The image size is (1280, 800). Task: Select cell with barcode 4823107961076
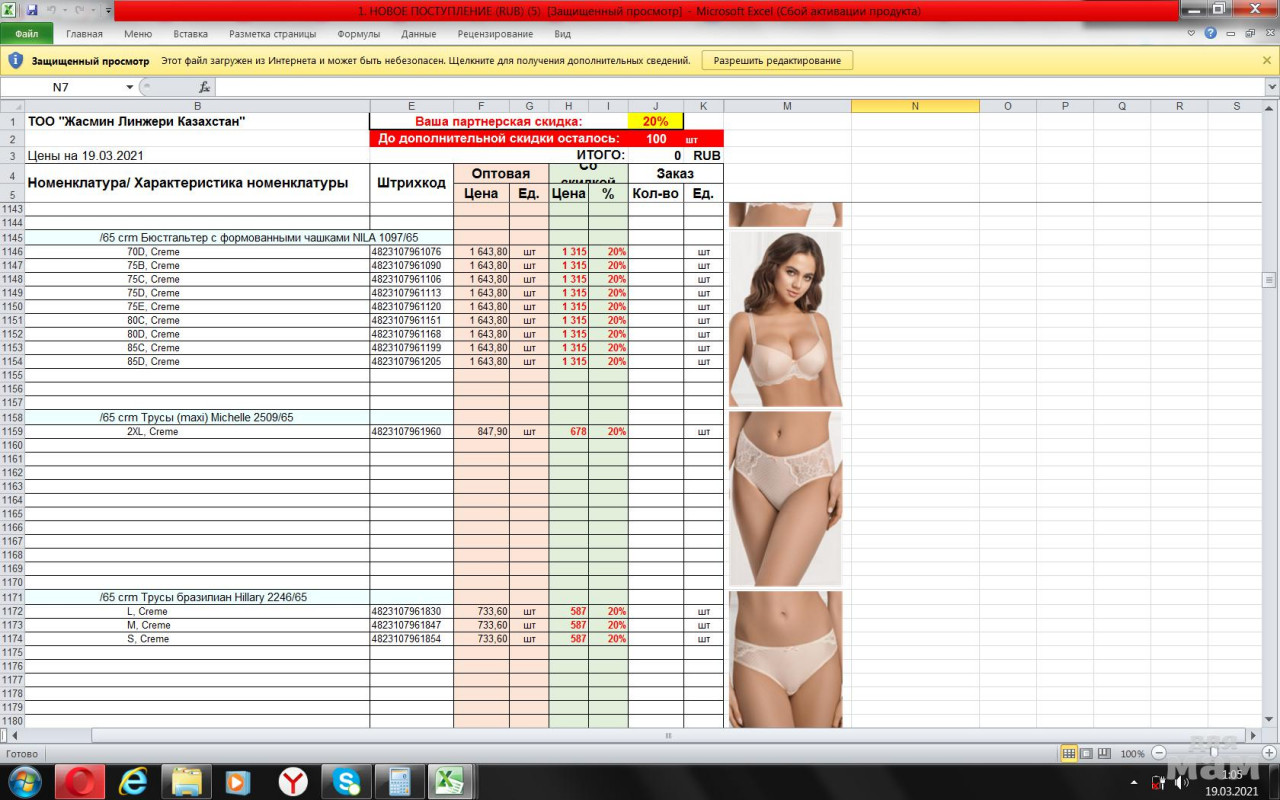coord(411,252)
